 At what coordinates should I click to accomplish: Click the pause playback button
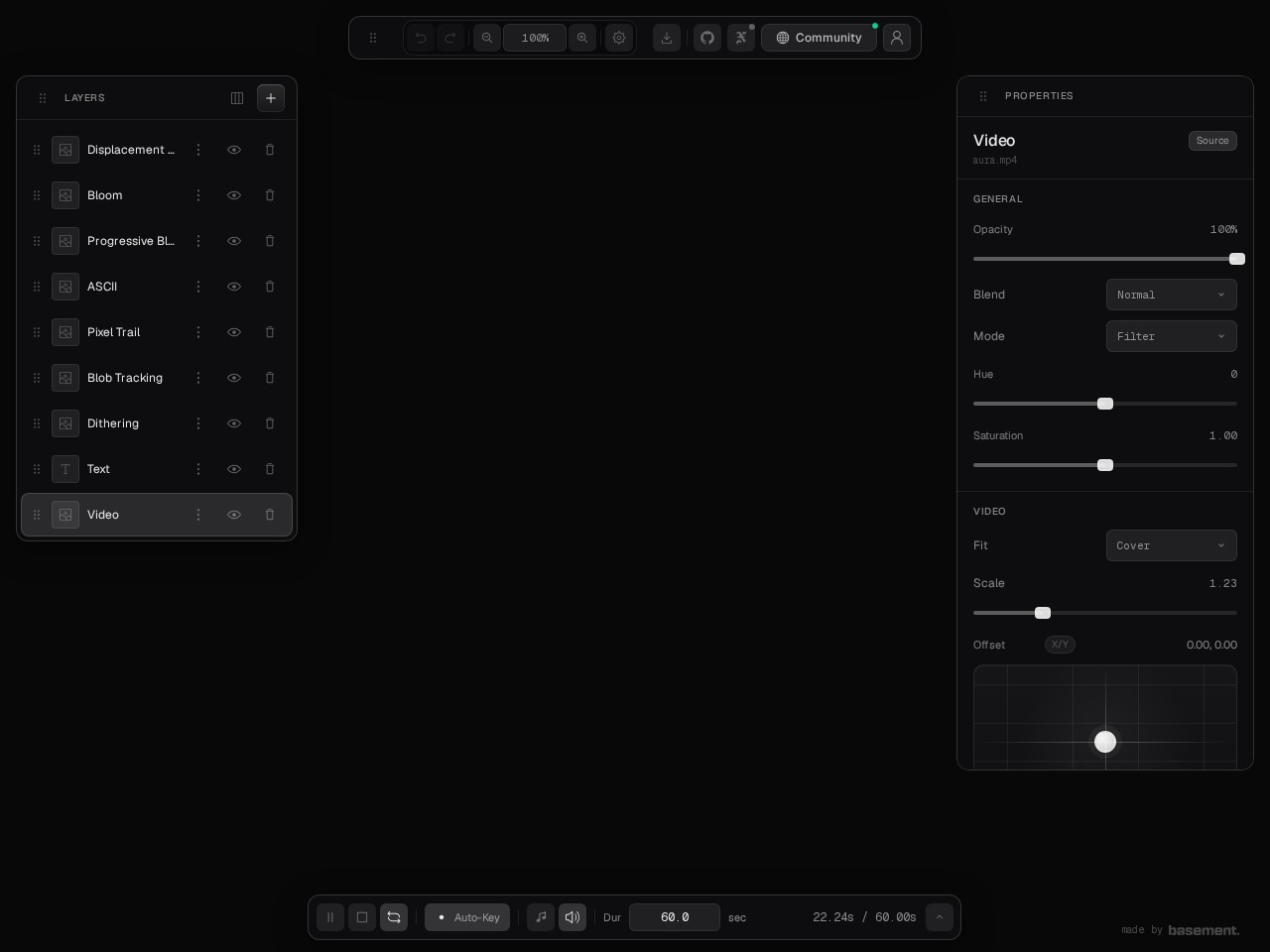pyautogui.click(x=330, y=917)
